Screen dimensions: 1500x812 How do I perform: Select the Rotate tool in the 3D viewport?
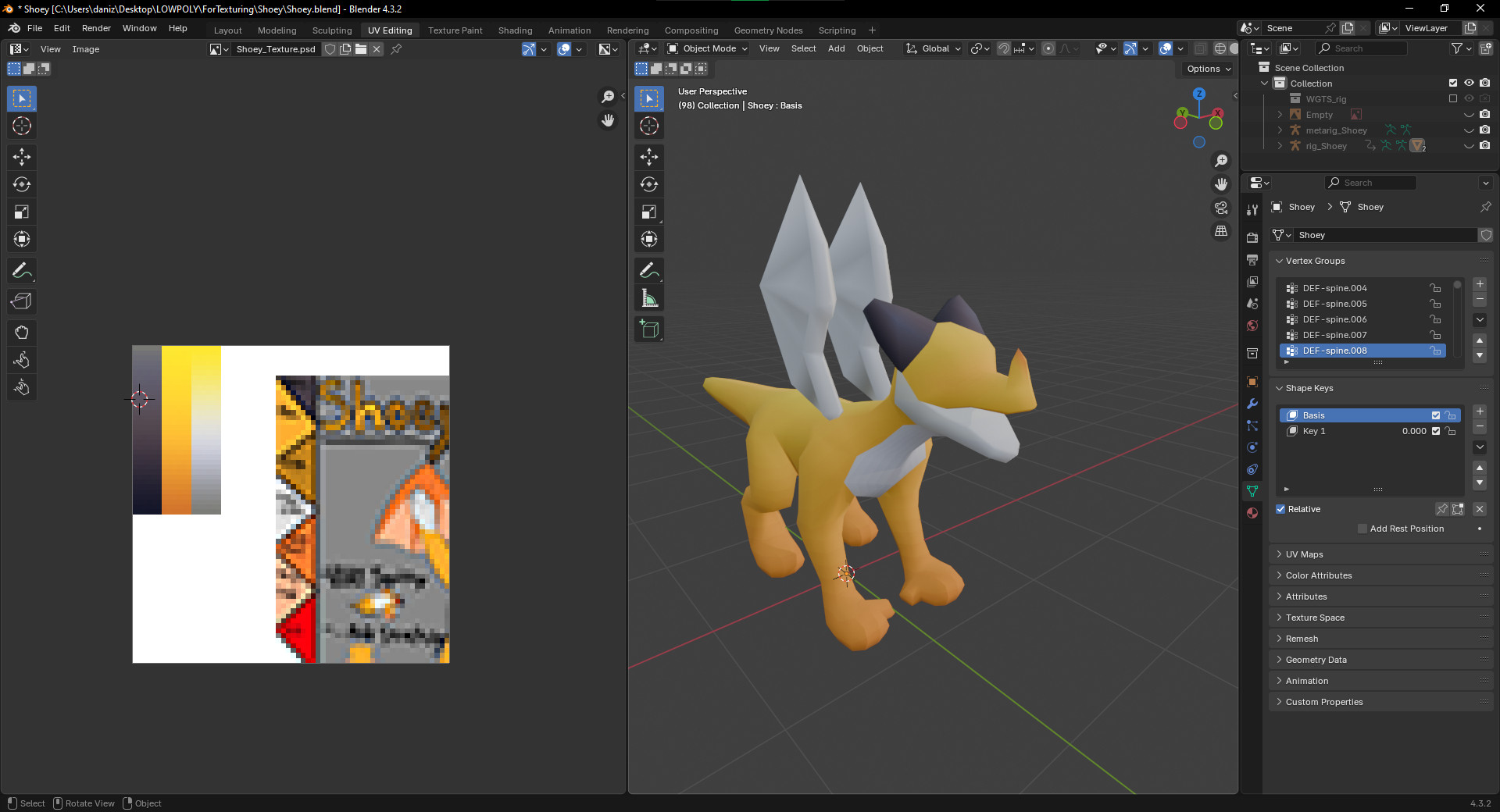point(649,184)
